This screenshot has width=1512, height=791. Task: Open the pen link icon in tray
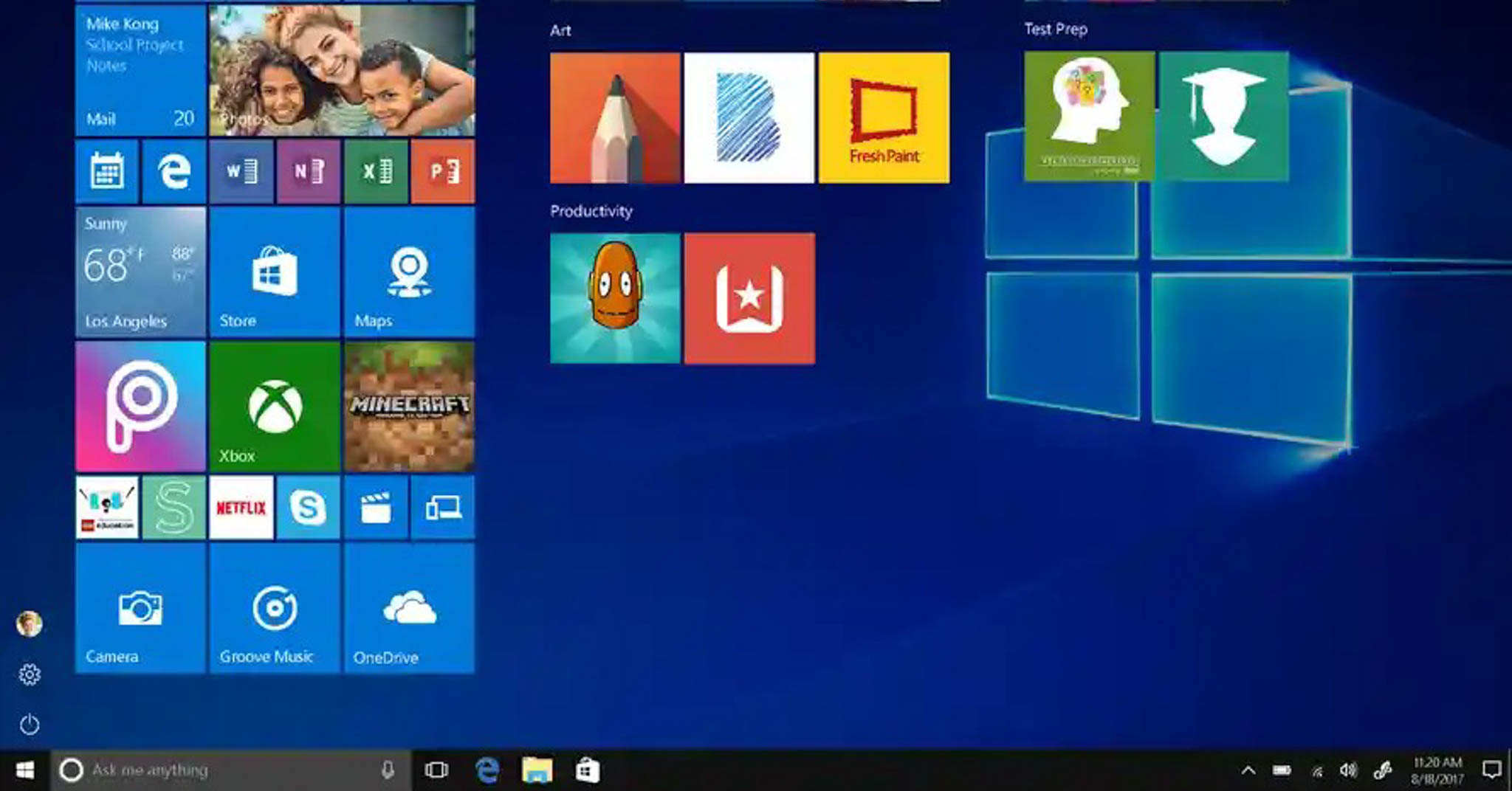click(x=1383, y=770)
